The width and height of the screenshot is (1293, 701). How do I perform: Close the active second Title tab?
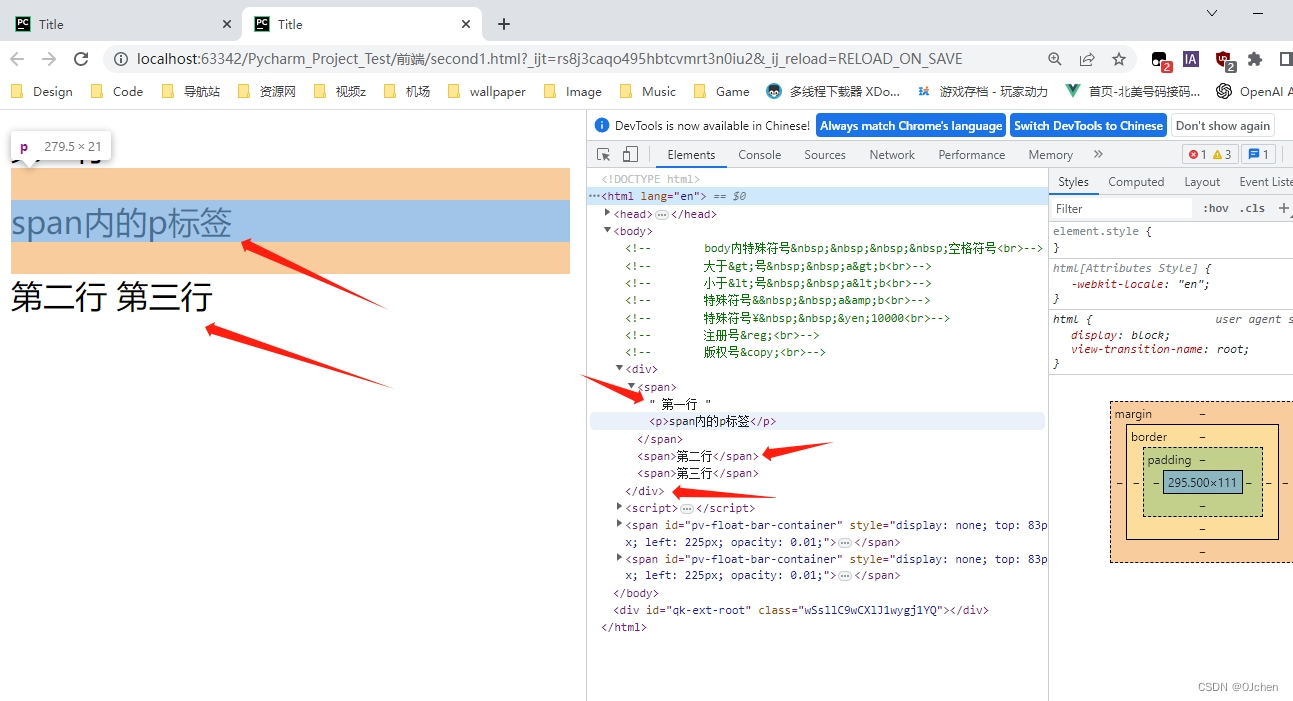(x=466, y=24)
